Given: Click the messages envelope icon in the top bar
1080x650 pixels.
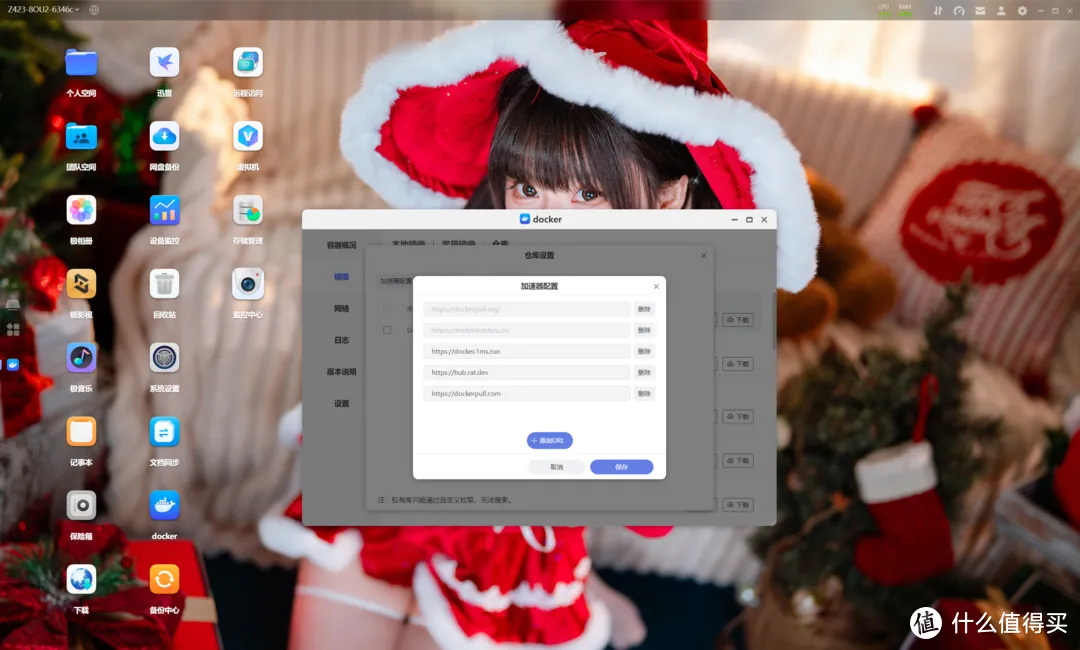Looking at the screenshot, I should (980, 10).
